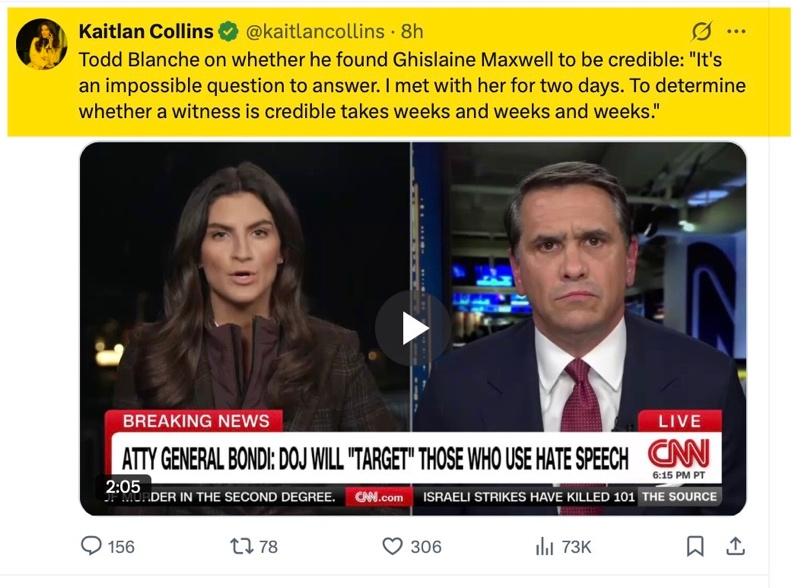Click the reply speech bubble icon
This screenshot has width=802, height=588.
(x=91, y=546)
